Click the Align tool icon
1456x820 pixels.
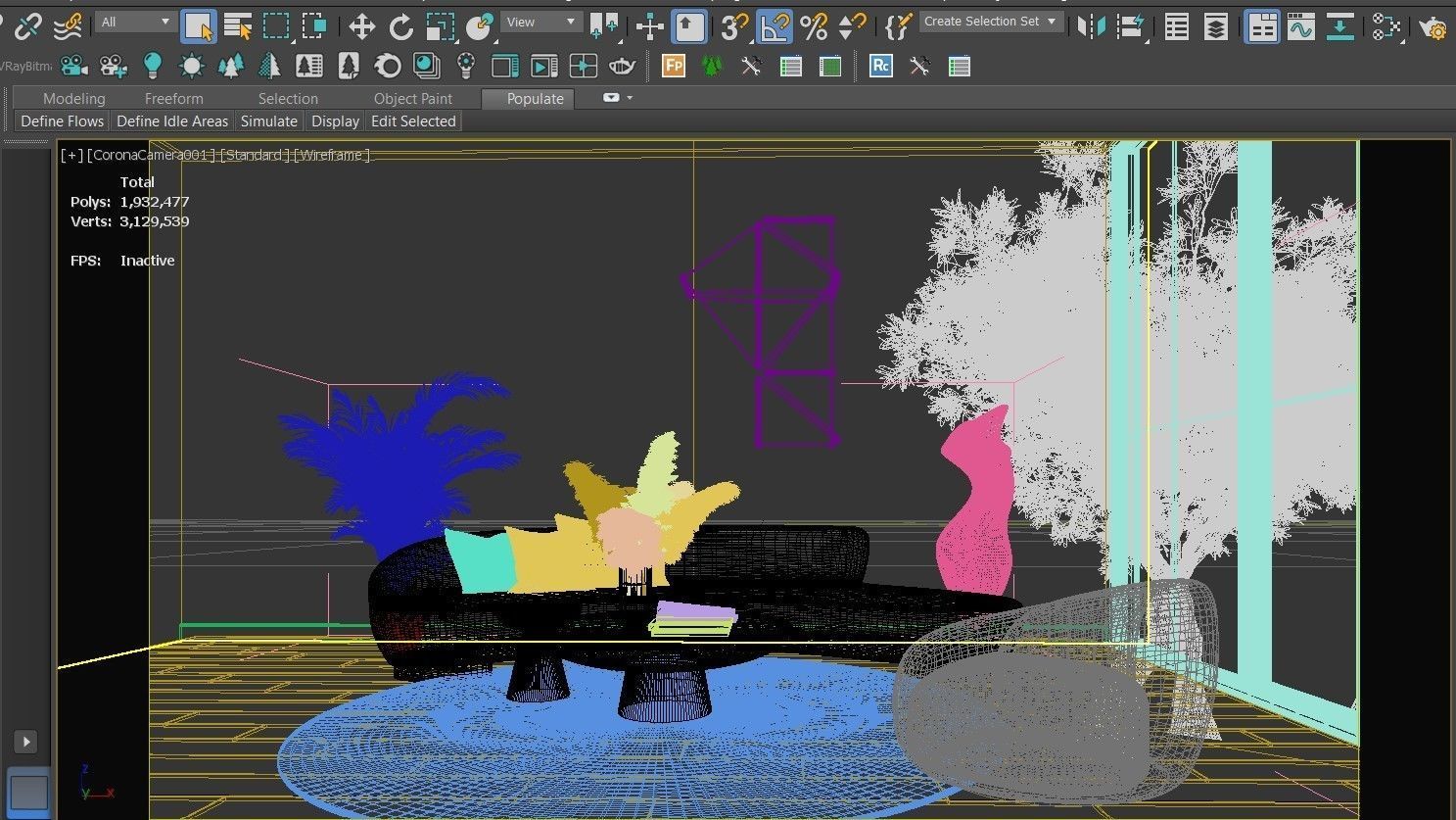[1130, 26]
